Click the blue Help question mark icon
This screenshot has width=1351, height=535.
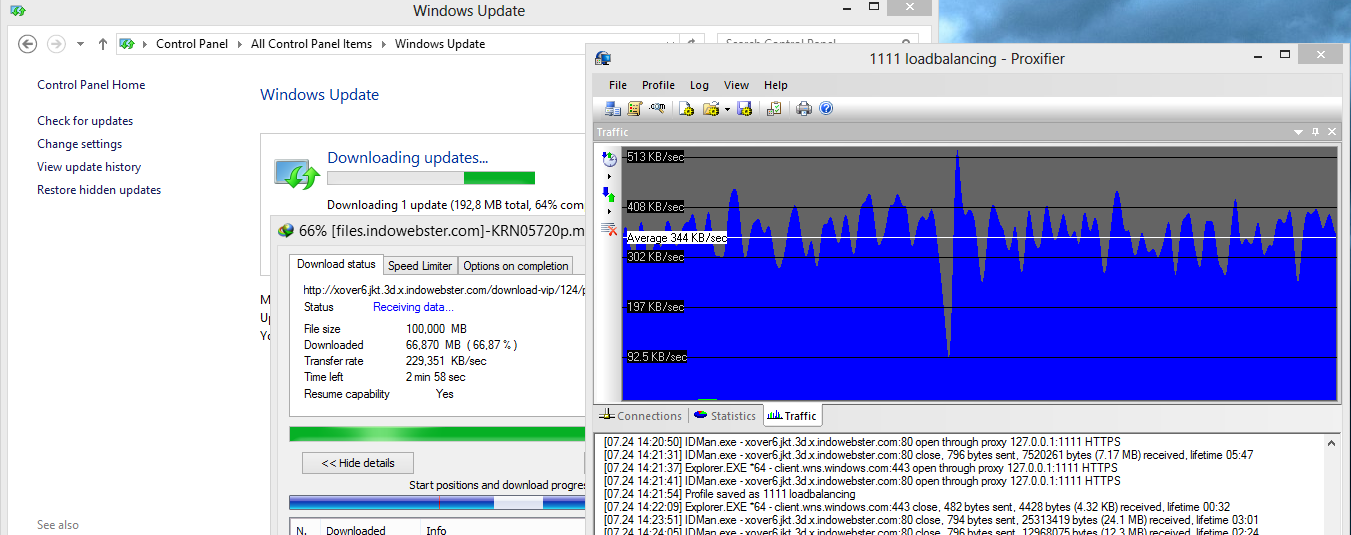click(826, 108)
